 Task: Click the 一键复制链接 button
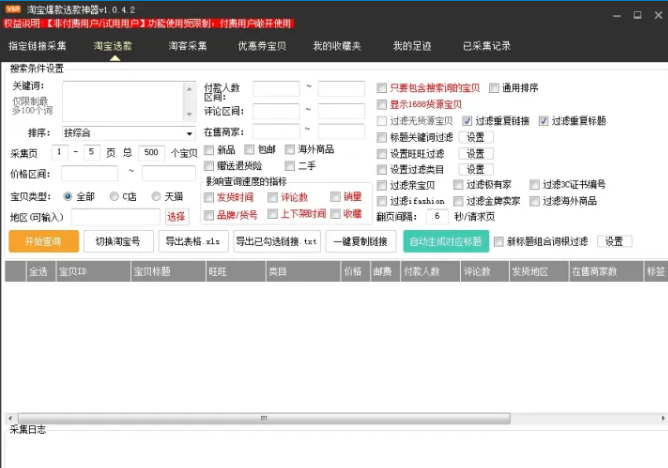361,241
